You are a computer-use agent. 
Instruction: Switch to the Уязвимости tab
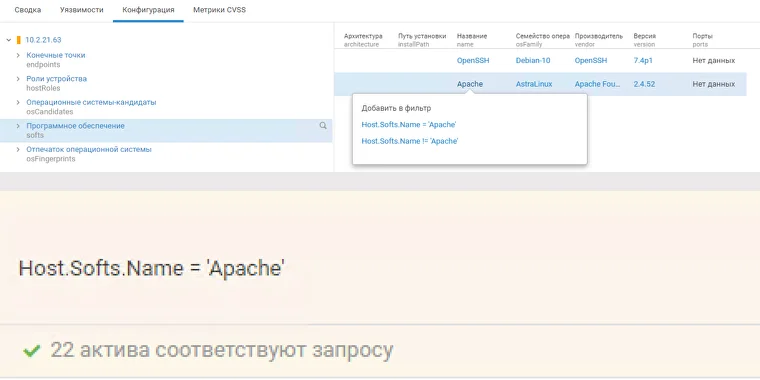(x=81, y=10)
